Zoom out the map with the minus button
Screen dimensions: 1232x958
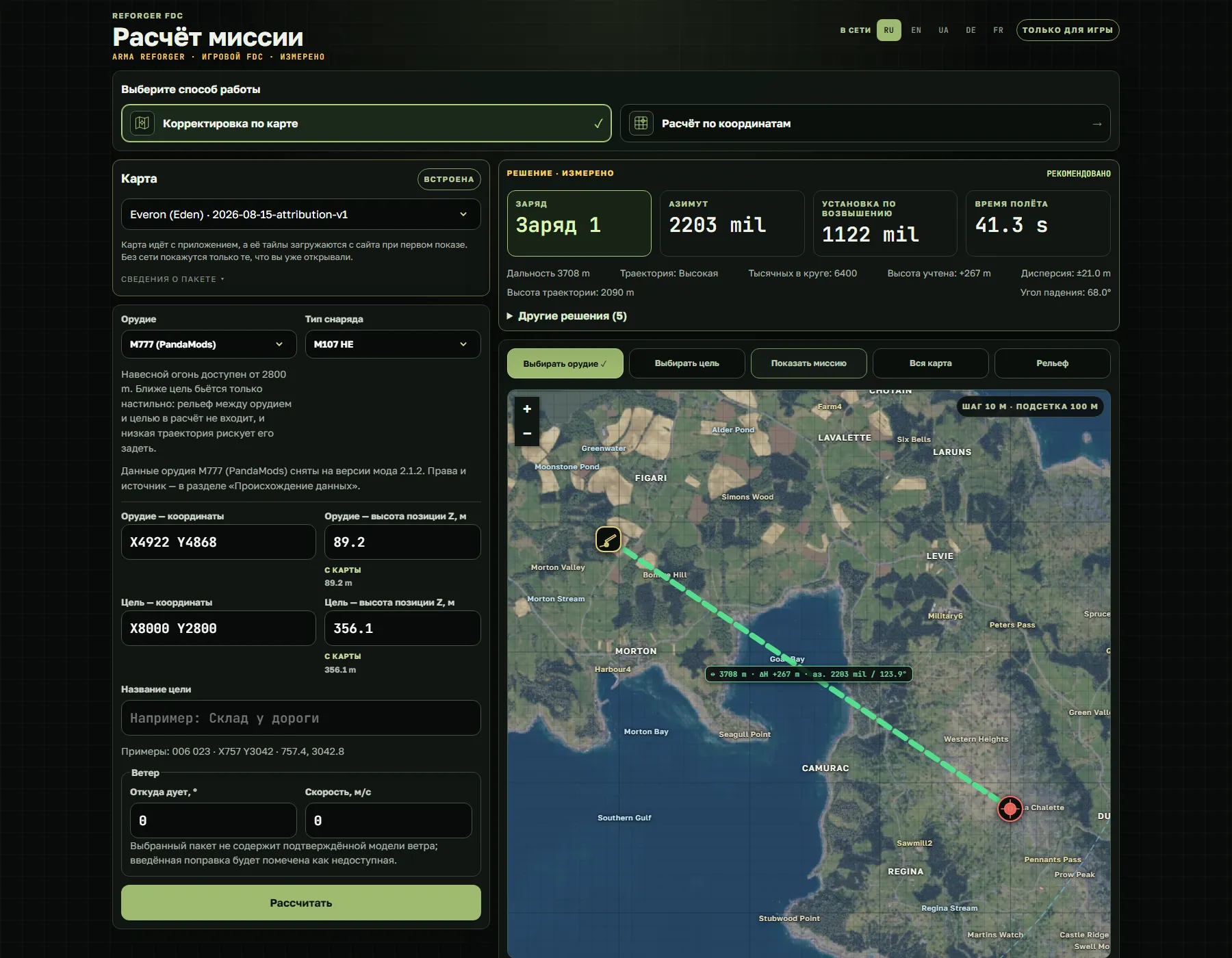(x=527, y=434)
